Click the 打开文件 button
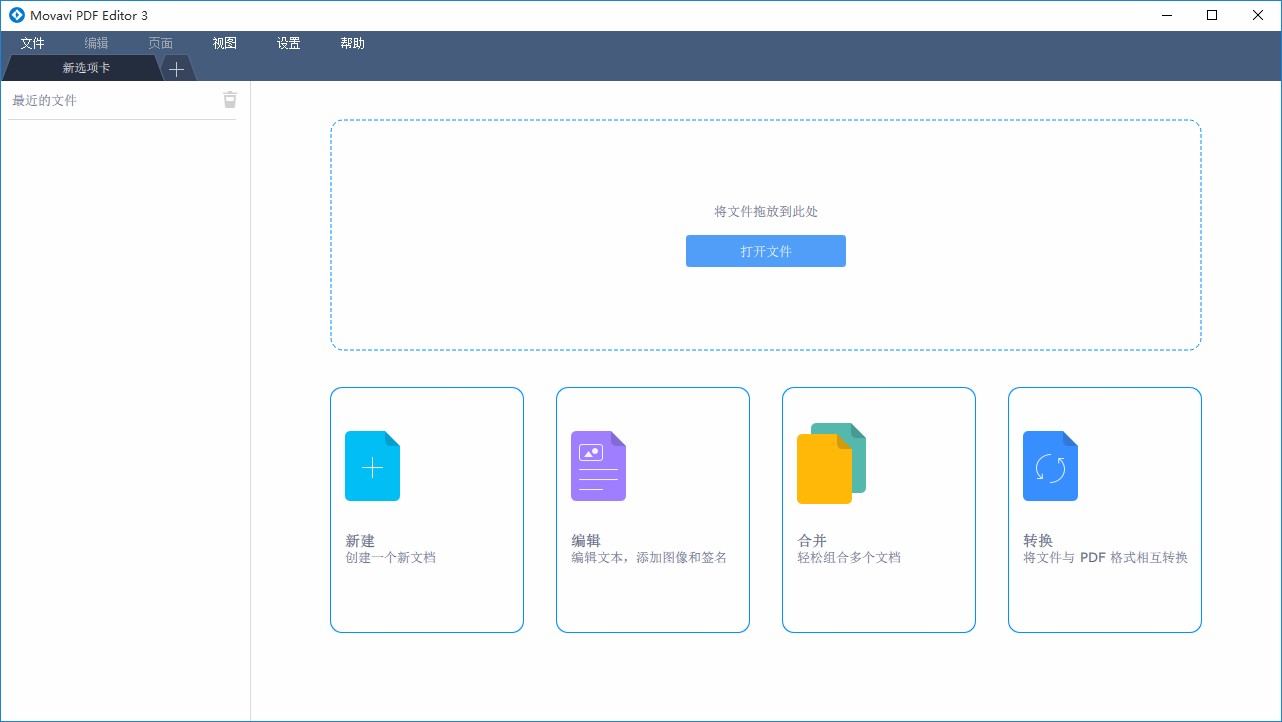1282x722 pixels. point(765,251)
